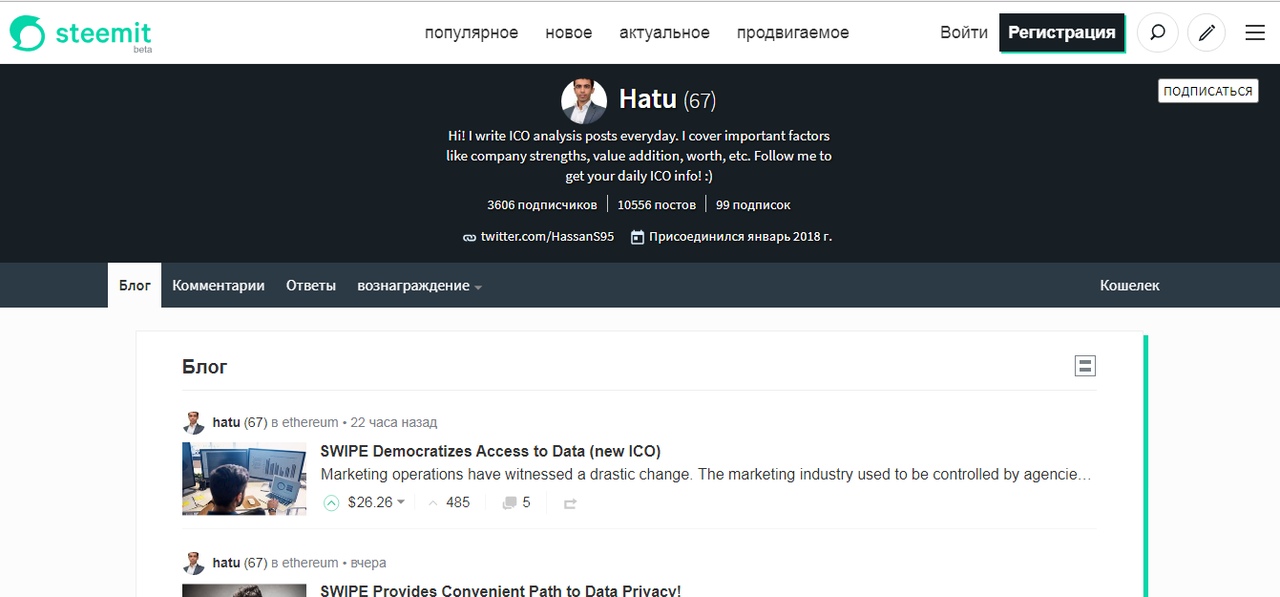Open the продвигаемое section
Viewport: 1280px width, 597px height.
coord(793,33)
